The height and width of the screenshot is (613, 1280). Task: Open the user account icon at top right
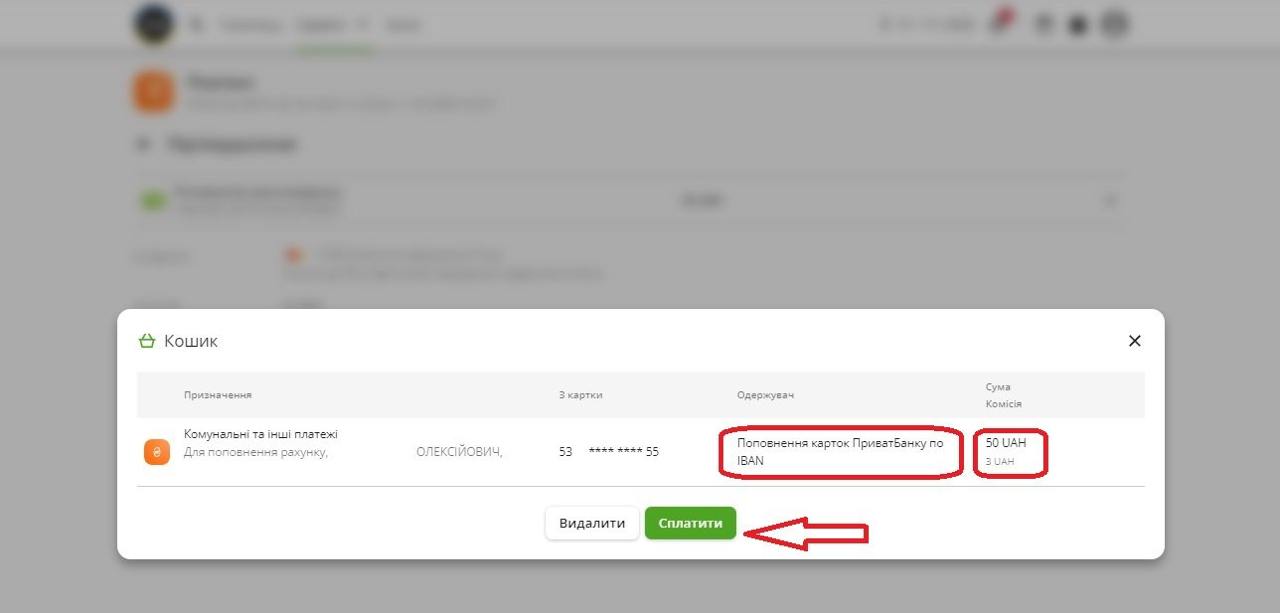[1115, 25]
